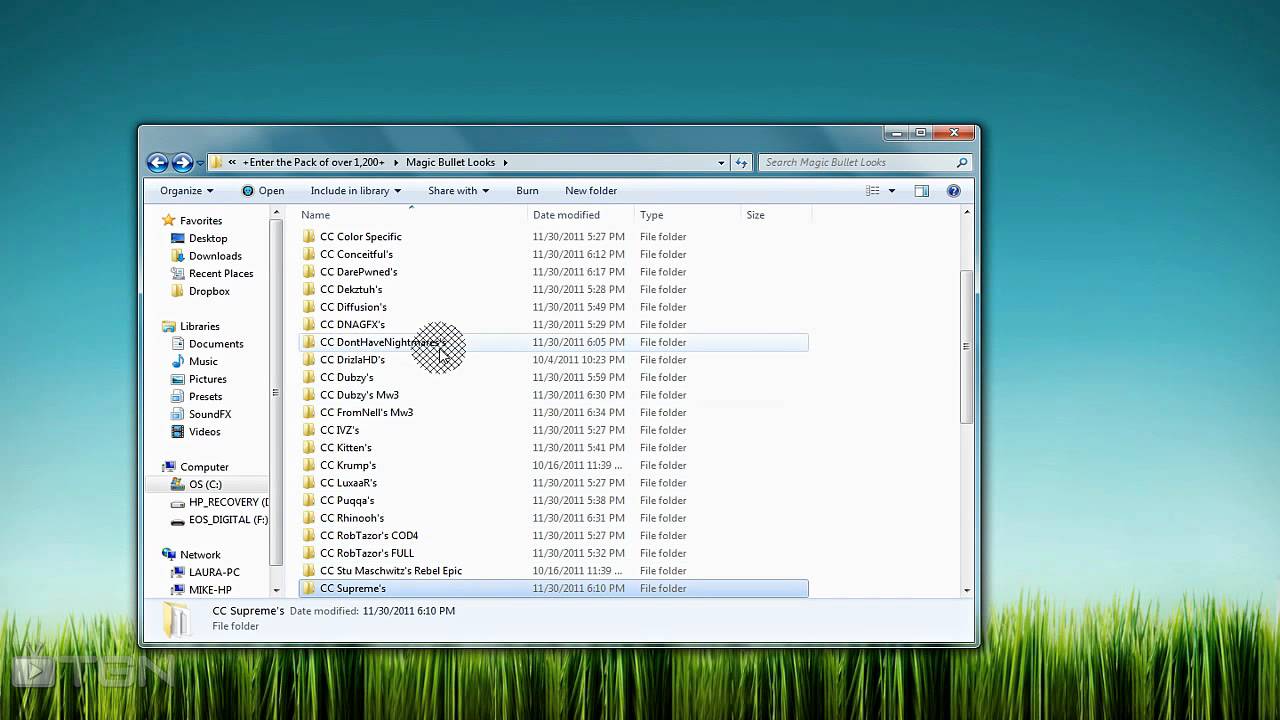
Task: Select CC Stu Maschwitz's Rebel Epic folder
Action: tap(553, 571)
